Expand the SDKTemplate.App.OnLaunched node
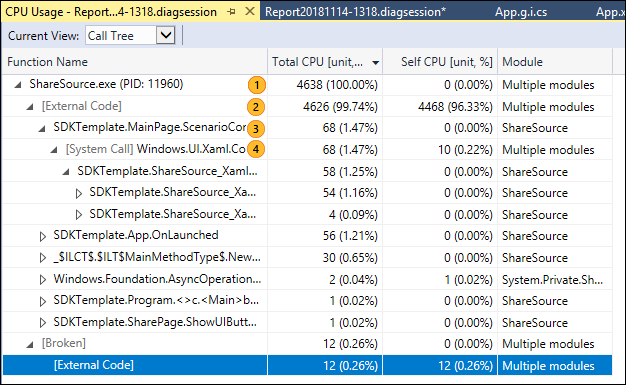Screen dimensions: 626x385 point(43,236)
